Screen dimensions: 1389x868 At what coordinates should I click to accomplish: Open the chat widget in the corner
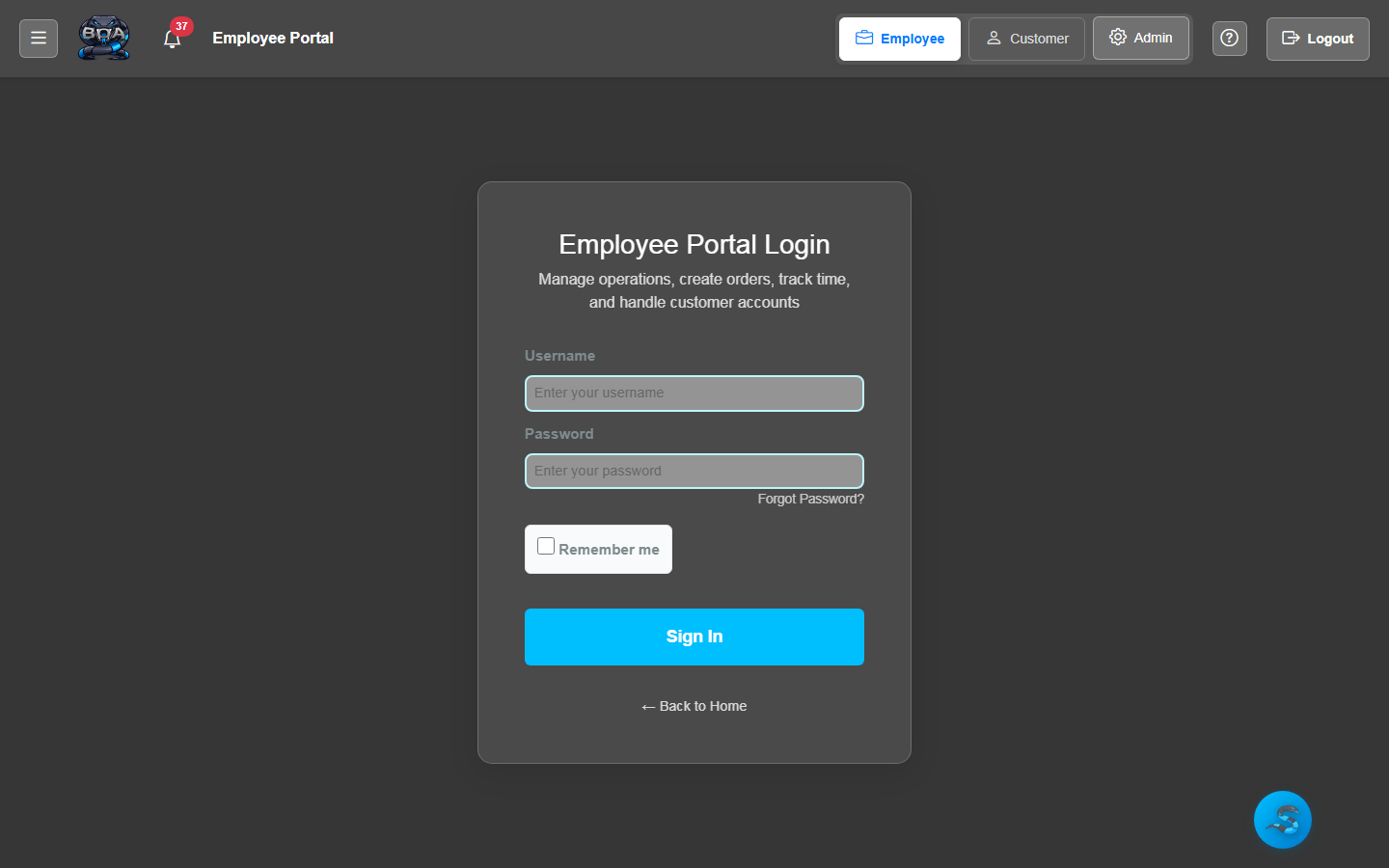coord(1282,819)
